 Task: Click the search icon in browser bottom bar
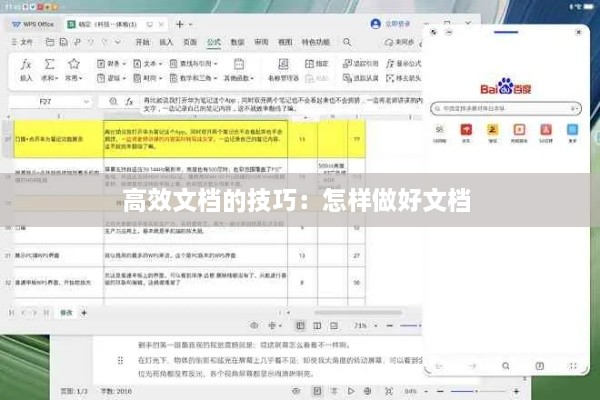tap(505, 366)
